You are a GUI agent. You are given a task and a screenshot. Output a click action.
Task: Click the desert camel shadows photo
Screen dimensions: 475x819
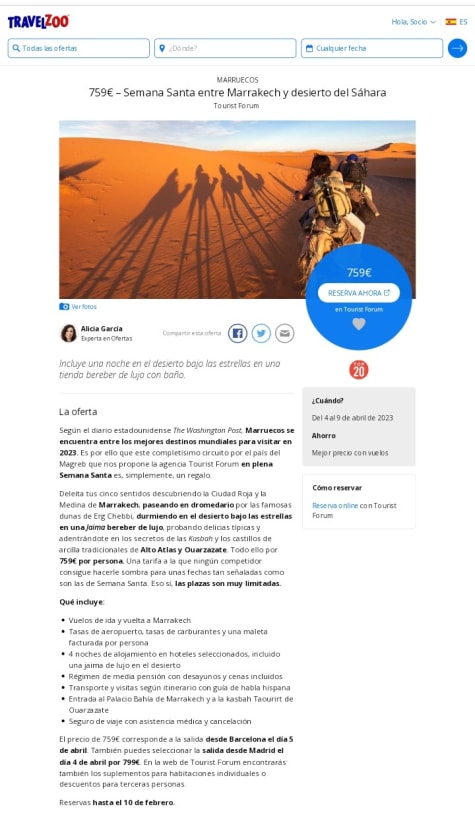point(183,209)
